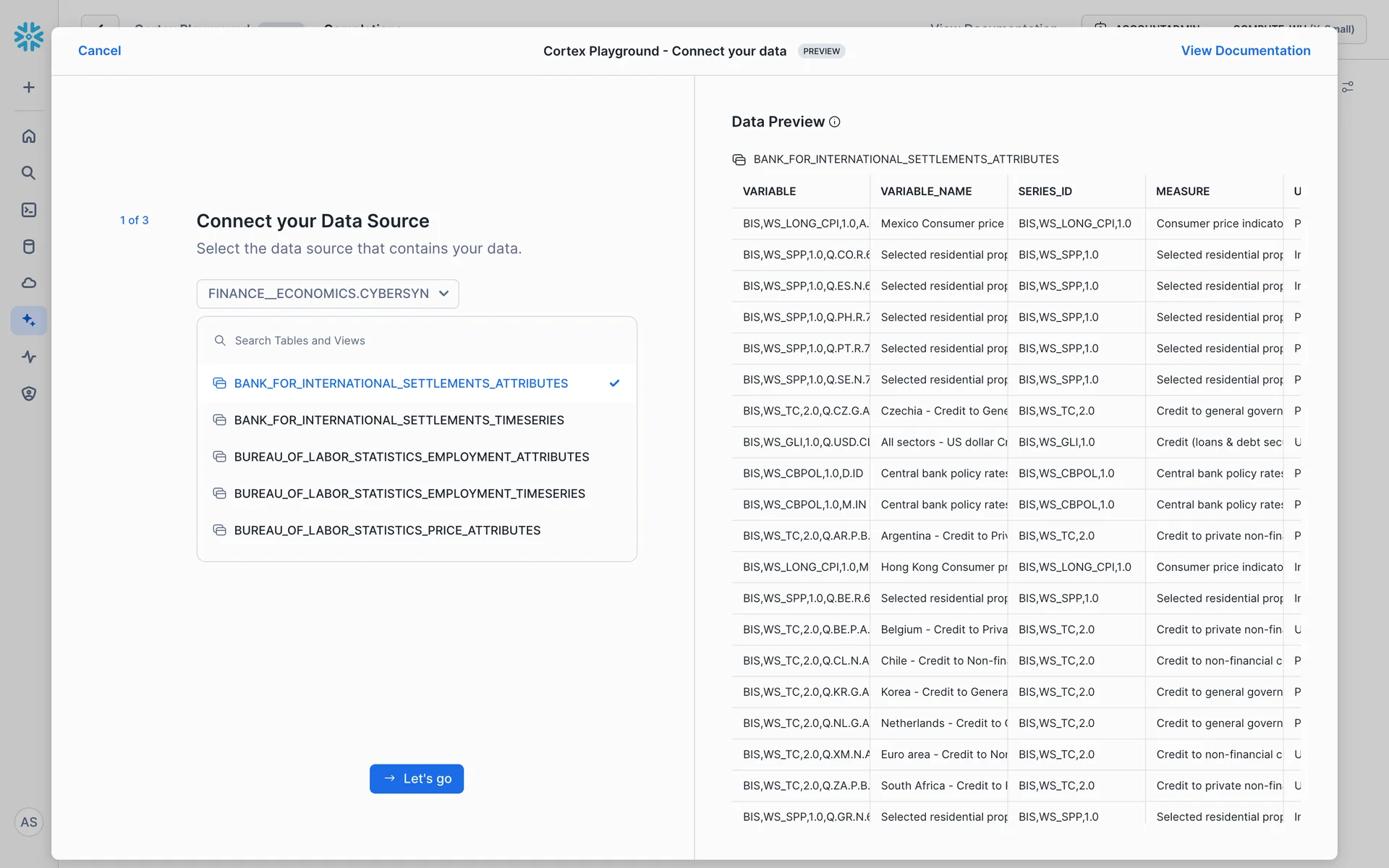The width and height of the screenshot is (1389, 868).
Task: Cancel the Connect your data dialog
Action: 99,51
